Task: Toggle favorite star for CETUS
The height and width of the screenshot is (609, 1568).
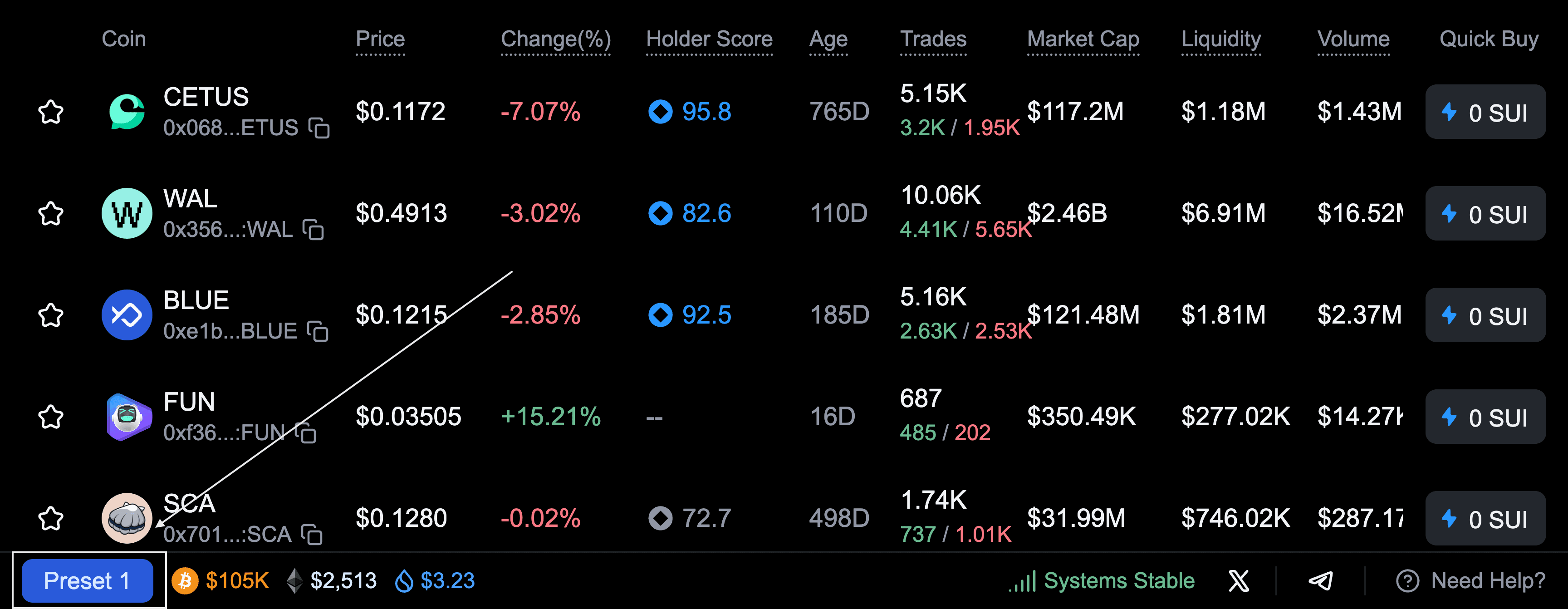Action: pyautogui.click(x=51, y=112)
